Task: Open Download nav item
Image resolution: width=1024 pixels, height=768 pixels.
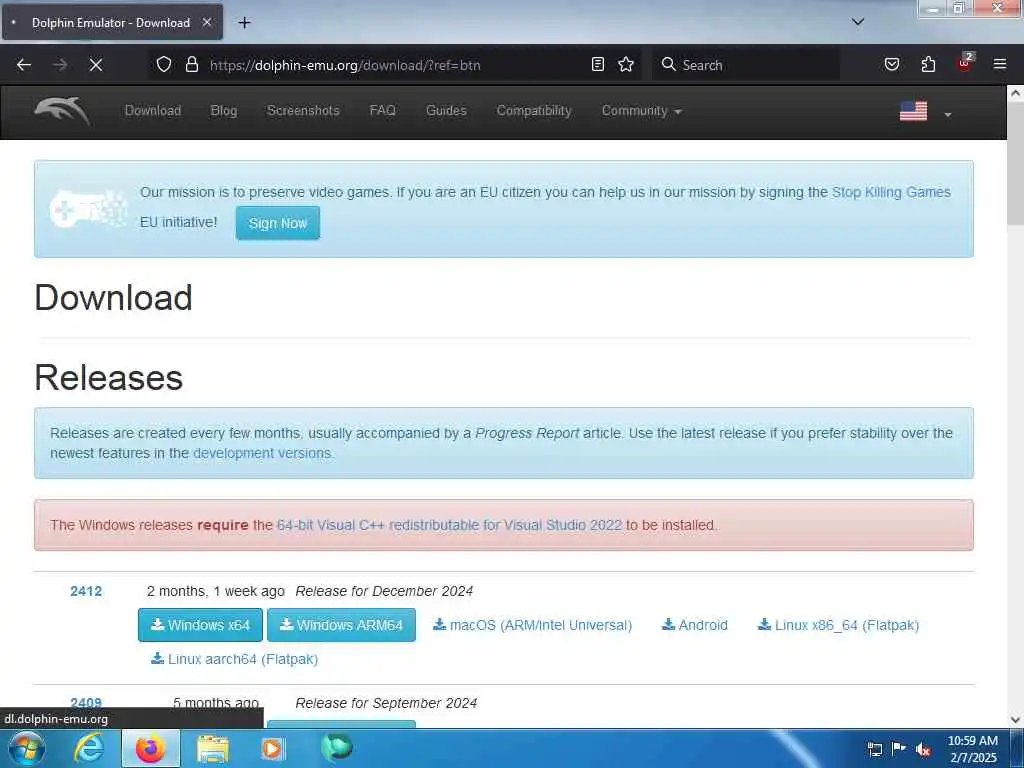Action: point(153,110)
